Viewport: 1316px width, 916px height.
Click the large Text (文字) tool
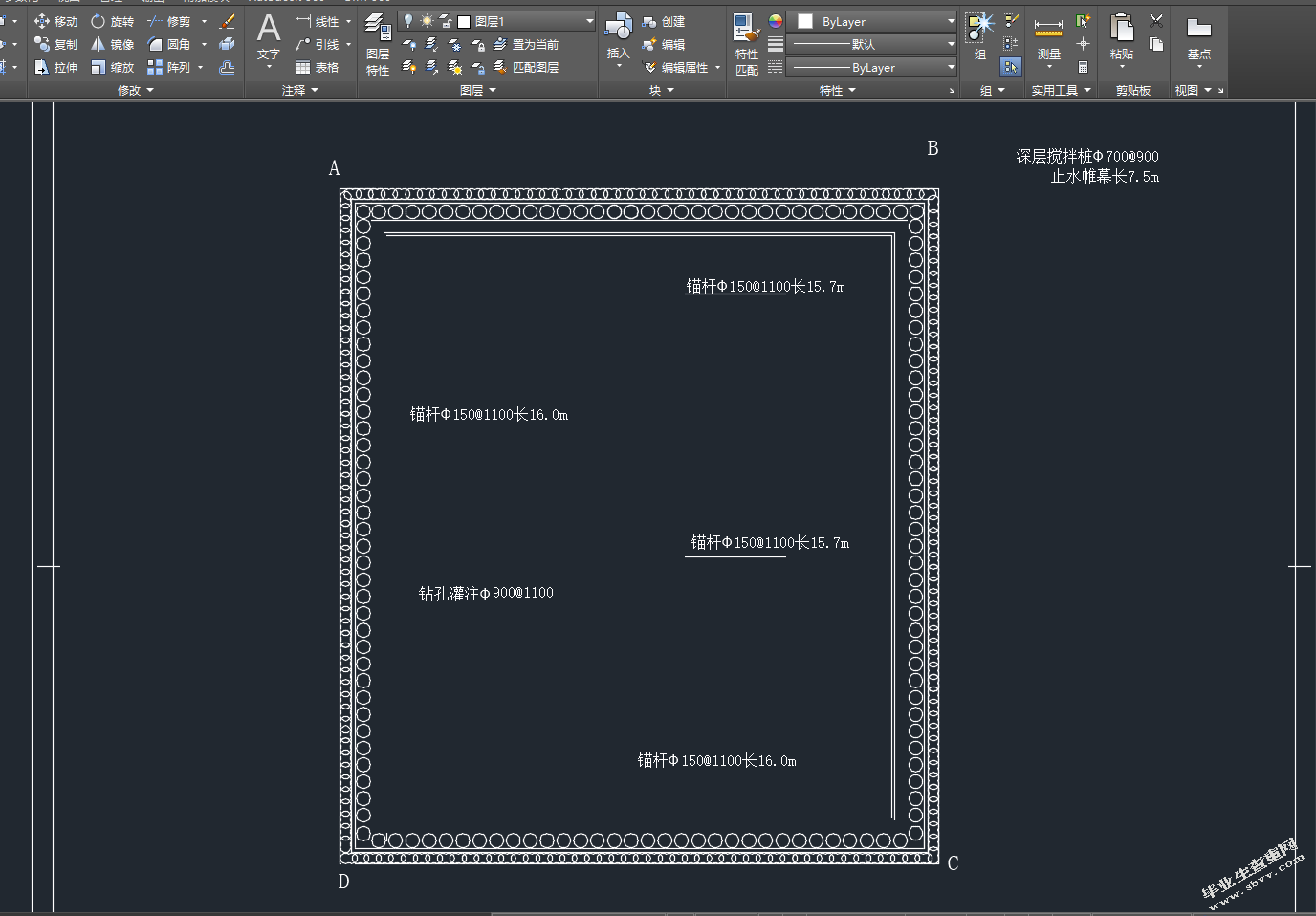(x=269, y=40)
